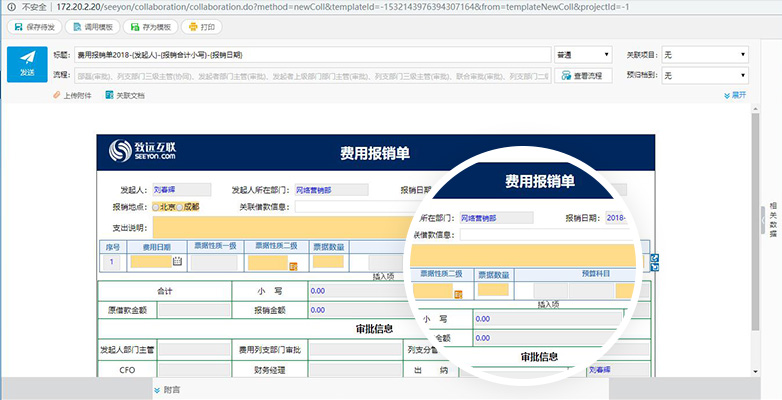Open the 预归档到 dropdown
Viewport: 782px width, 400px height.
pyautogui.click(x=705, y=75)
